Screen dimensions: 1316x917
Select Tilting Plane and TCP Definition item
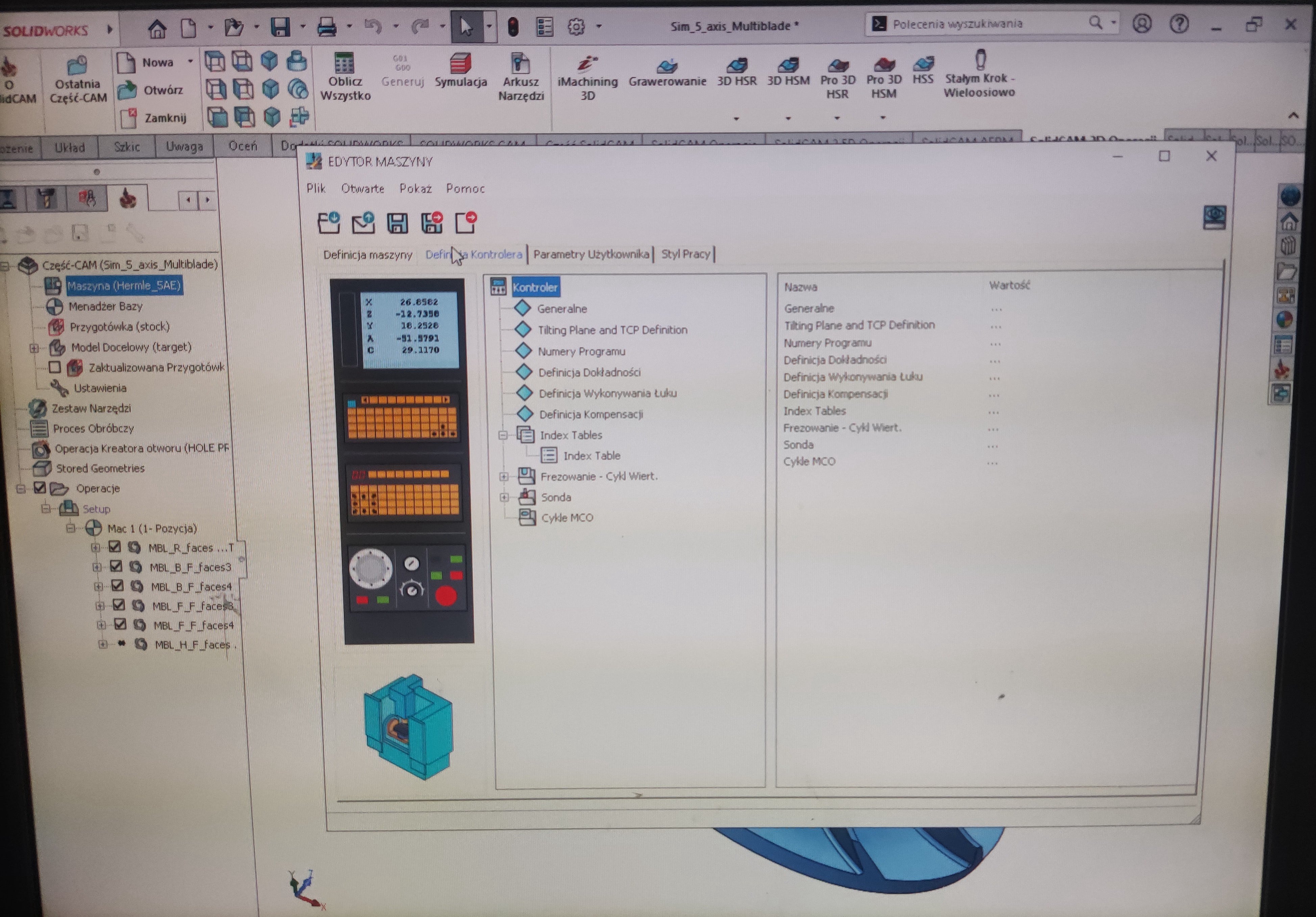(x=612, y=330)
